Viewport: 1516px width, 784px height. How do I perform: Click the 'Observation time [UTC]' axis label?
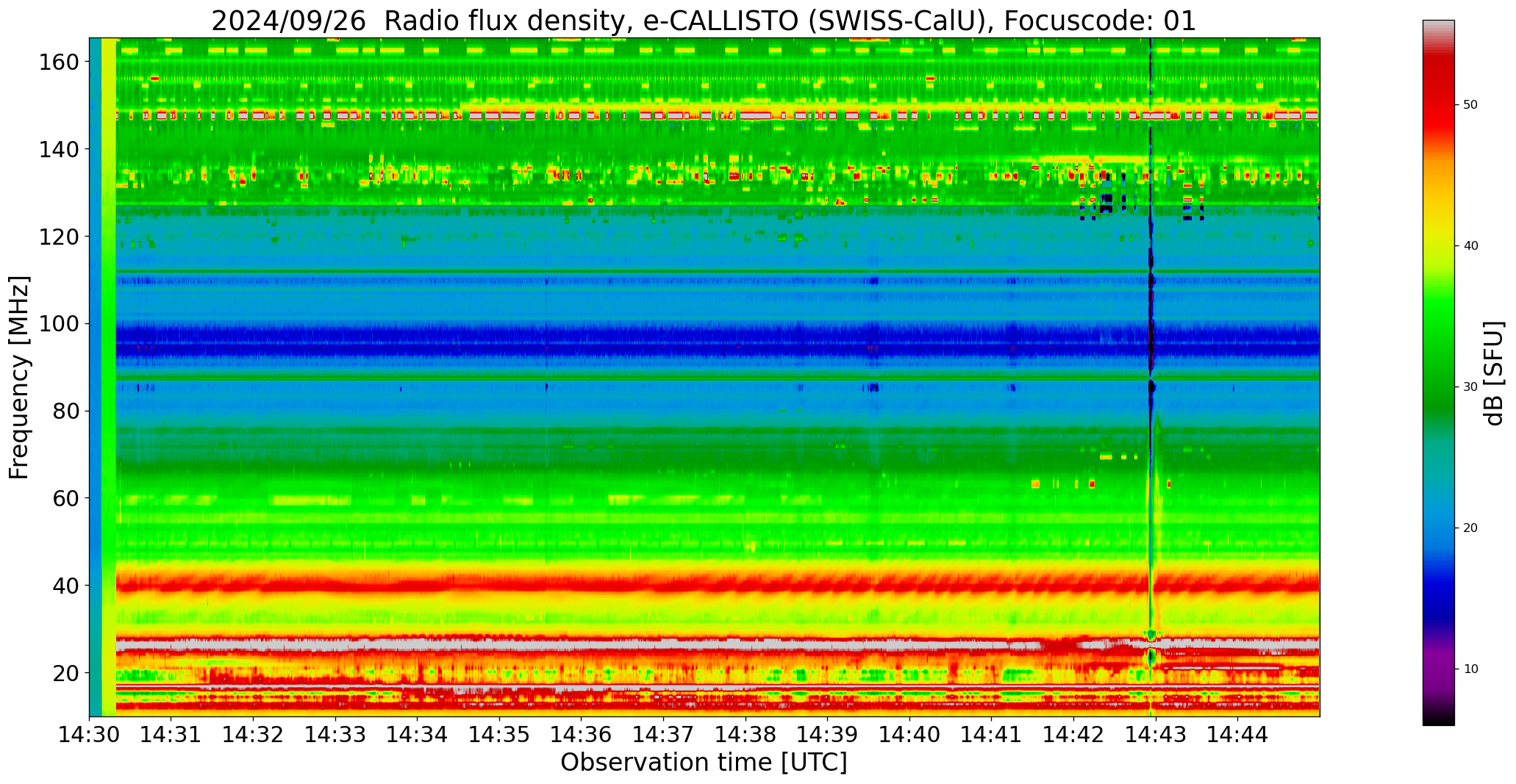pos(704,763)
